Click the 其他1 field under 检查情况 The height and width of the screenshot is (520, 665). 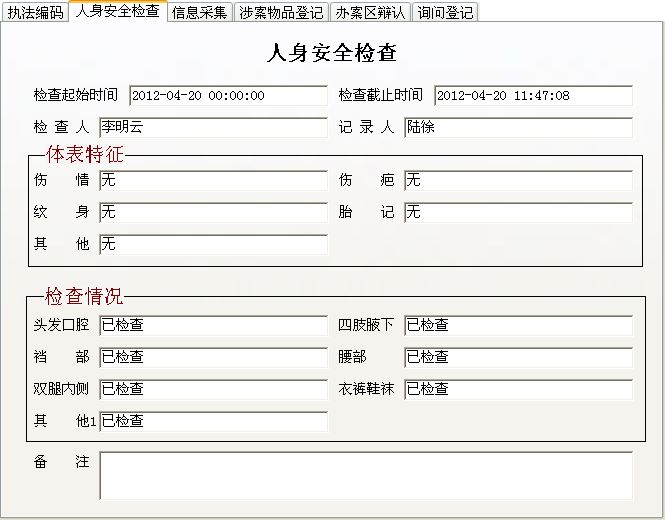pos(213,421)
